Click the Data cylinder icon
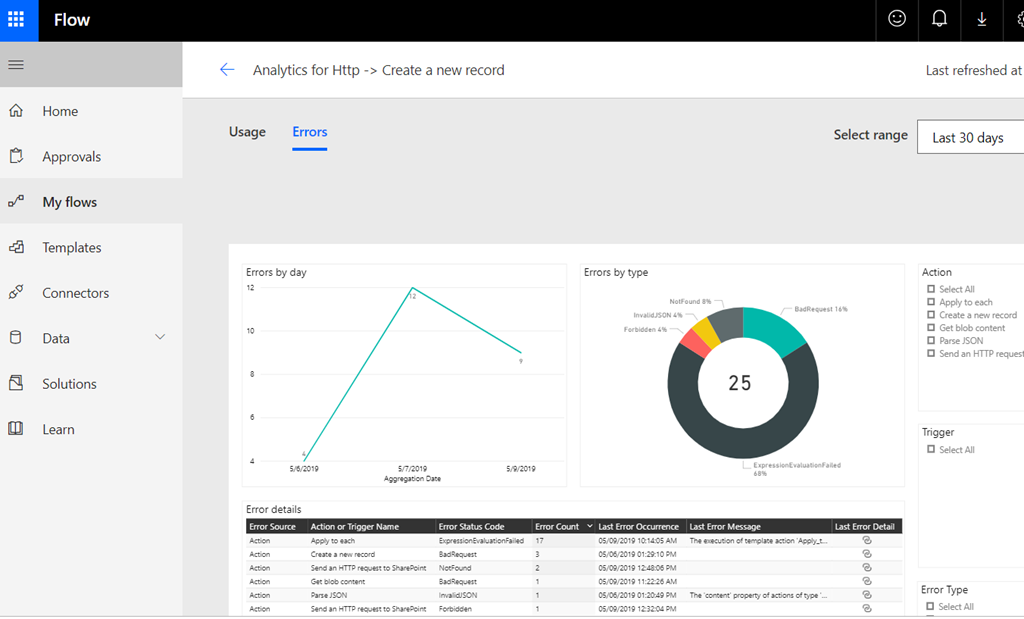 [x=16, y=338]
